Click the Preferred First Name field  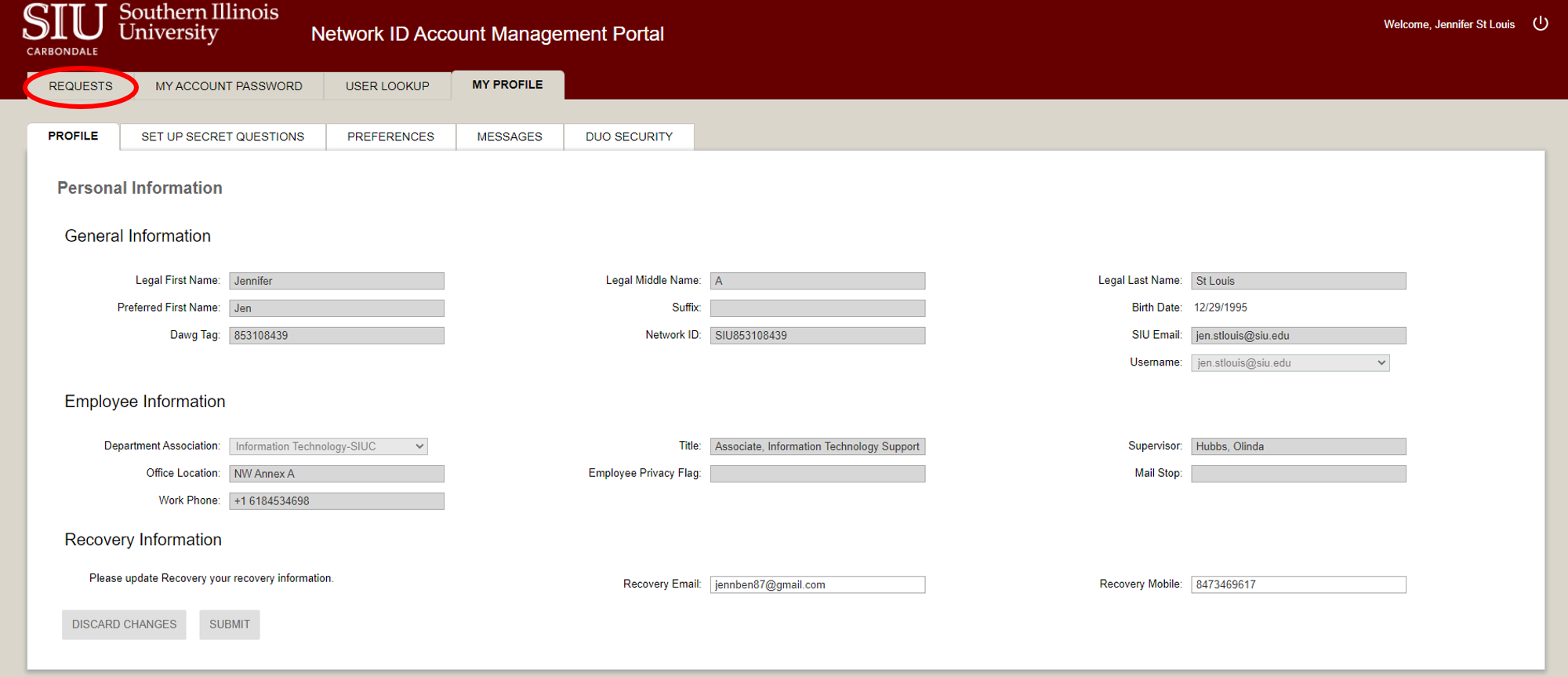click(x=336, y=308)
